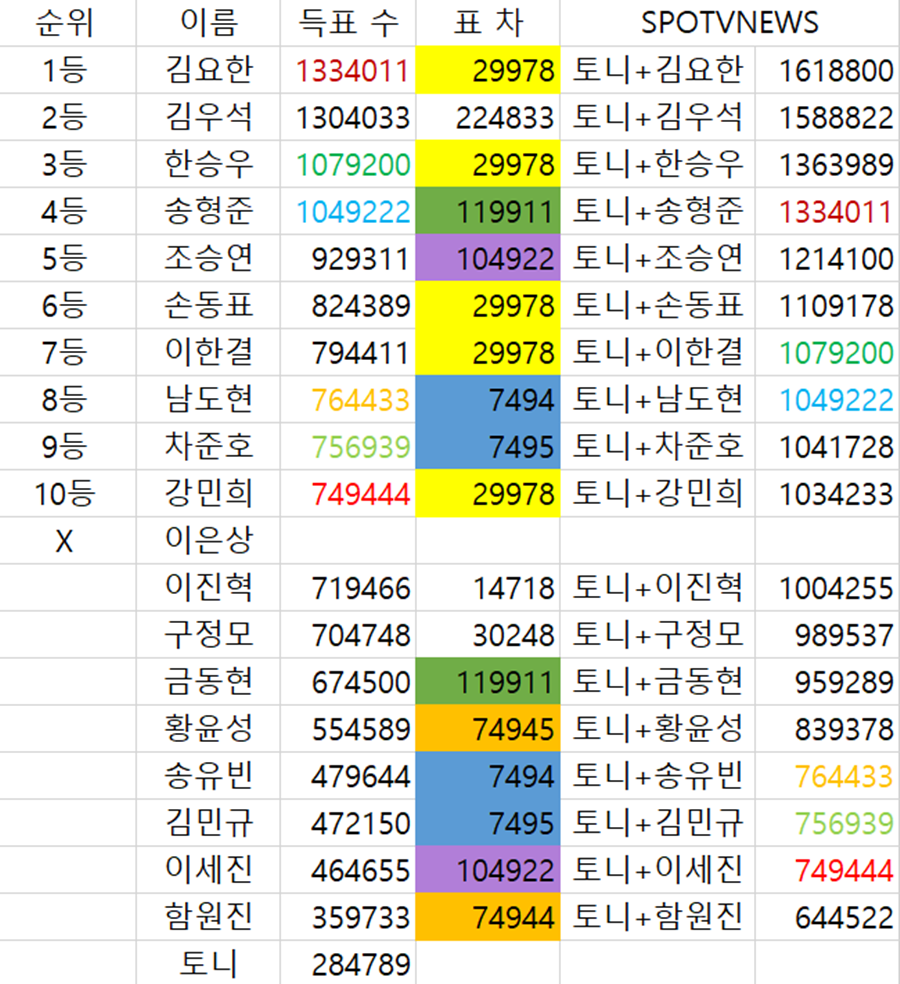Select the 표 차 column header
Image resolution: width=900 pixels, height=984 pixels.
click(487, 23)
